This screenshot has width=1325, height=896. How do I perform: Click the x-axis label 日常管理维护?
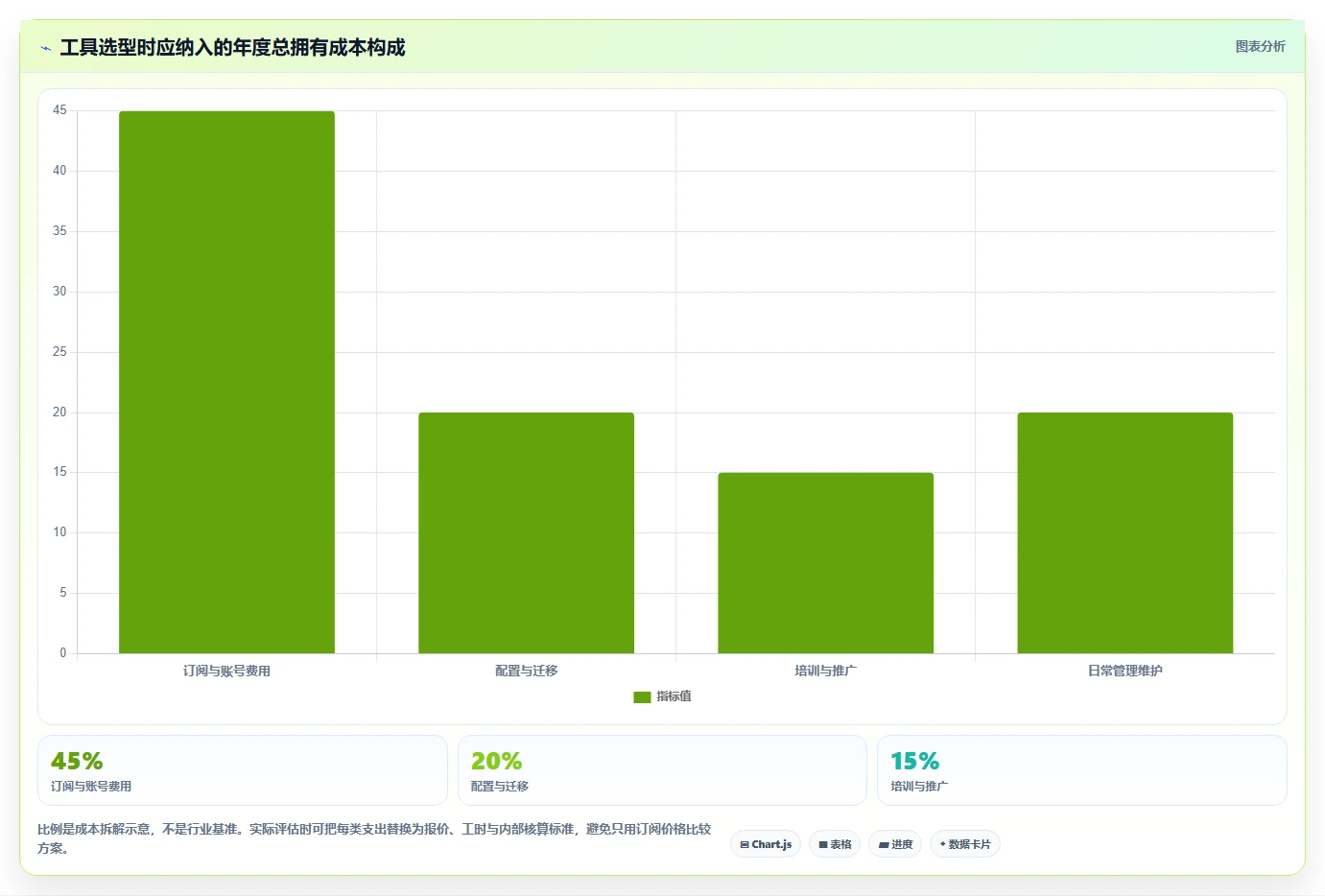tap(1124, 671)
